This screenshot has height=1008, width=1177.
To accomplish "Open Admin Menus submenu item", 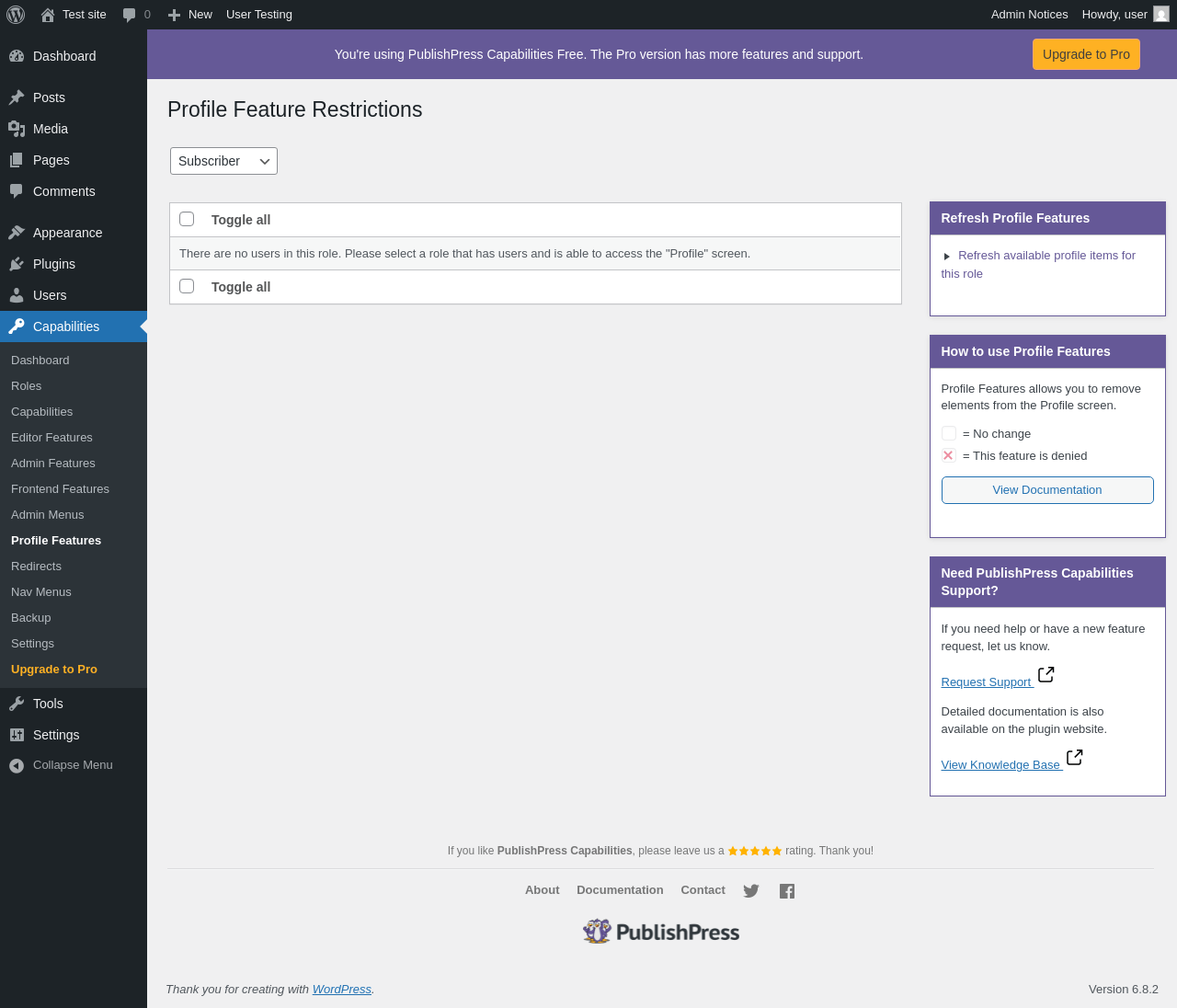I will point(48,515).
